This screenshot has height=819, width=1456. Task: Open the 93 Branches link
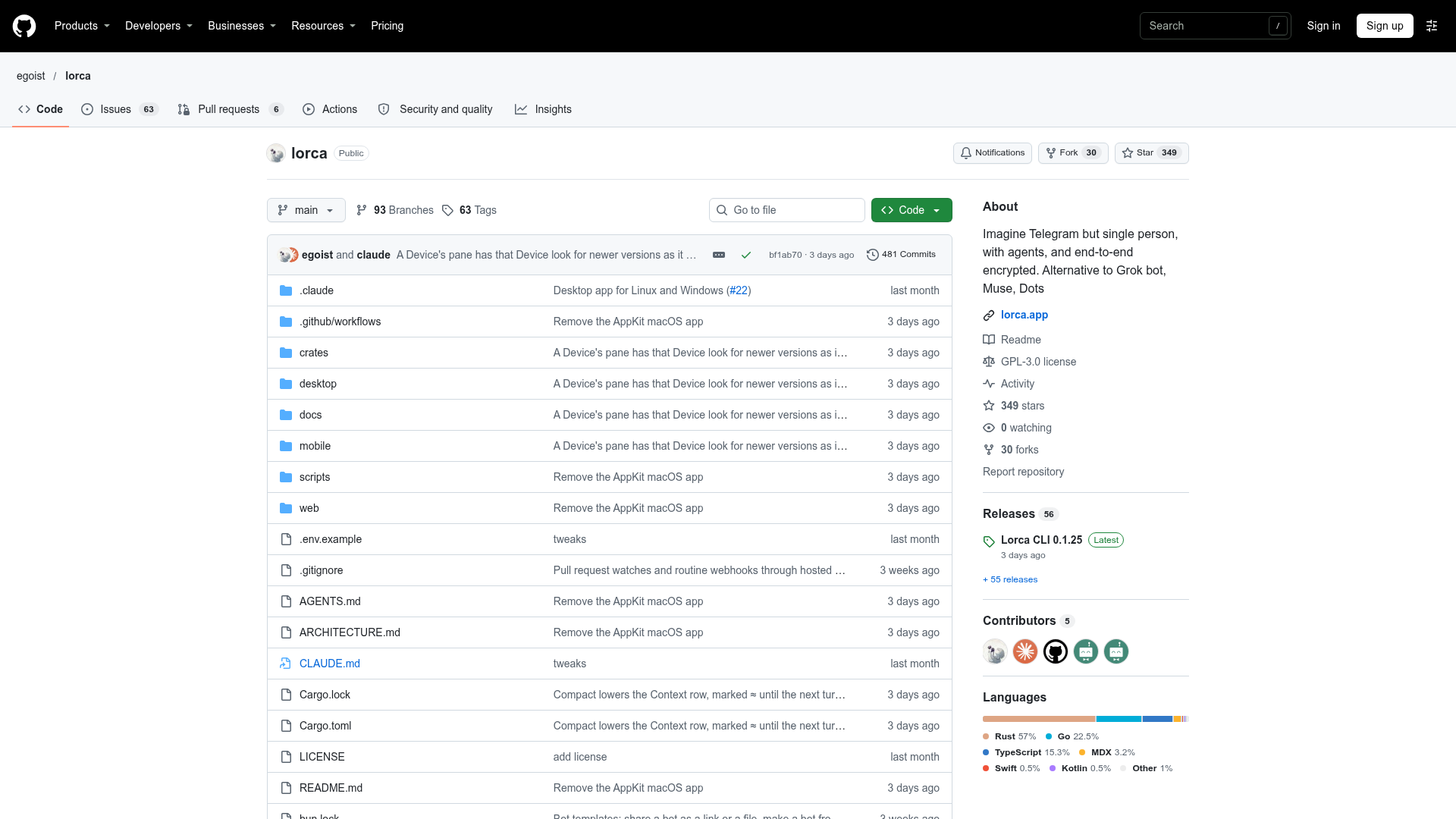click(x=395, y=210)
